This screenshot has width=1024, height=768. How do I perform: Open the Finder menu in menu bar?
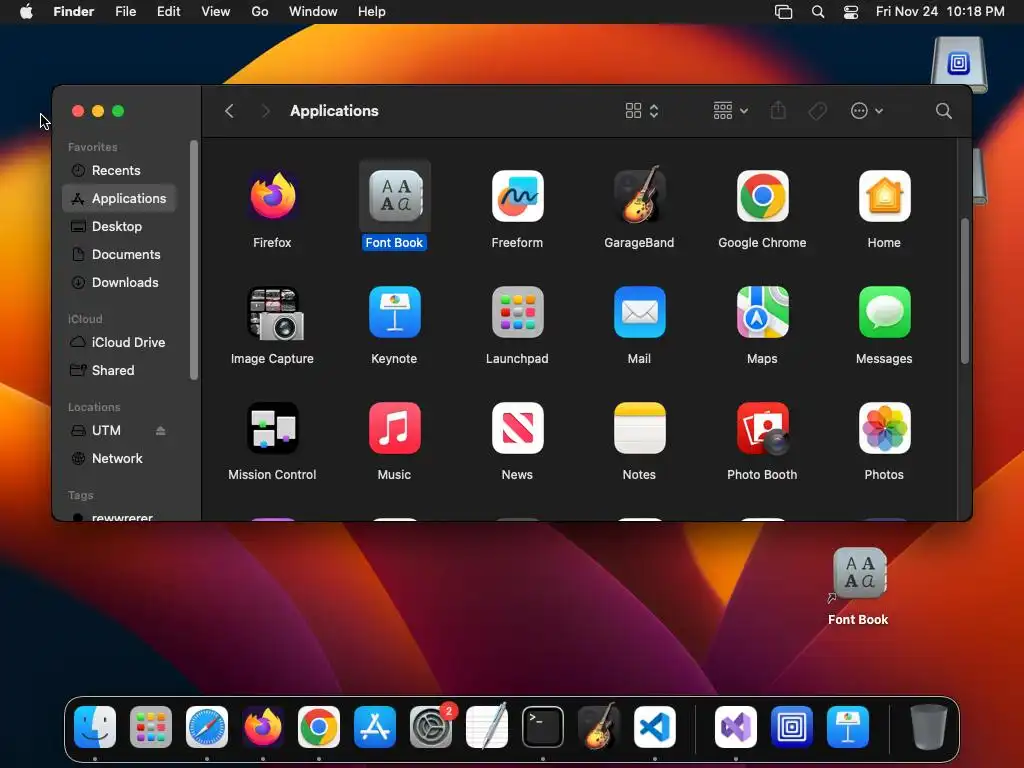pyautogui.click(x=74, y=12)
